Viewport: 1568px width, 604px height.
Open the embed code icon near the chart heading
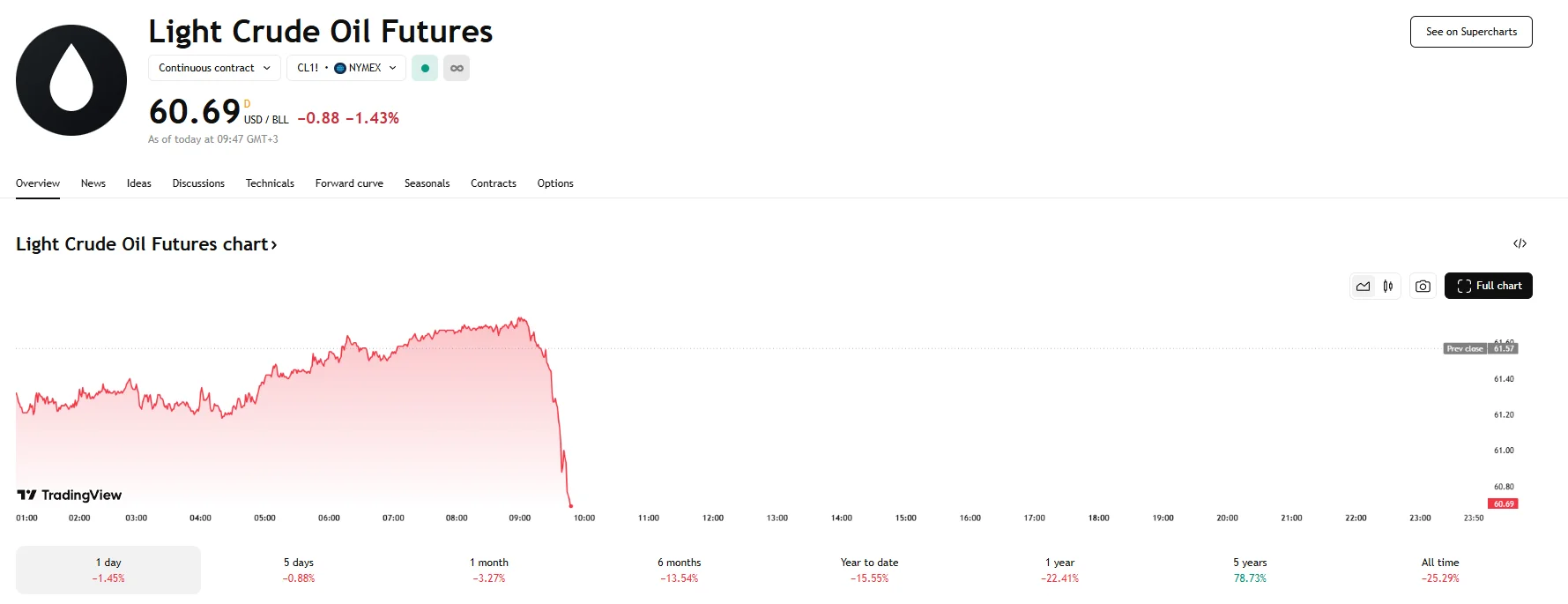coord(1521,243)
